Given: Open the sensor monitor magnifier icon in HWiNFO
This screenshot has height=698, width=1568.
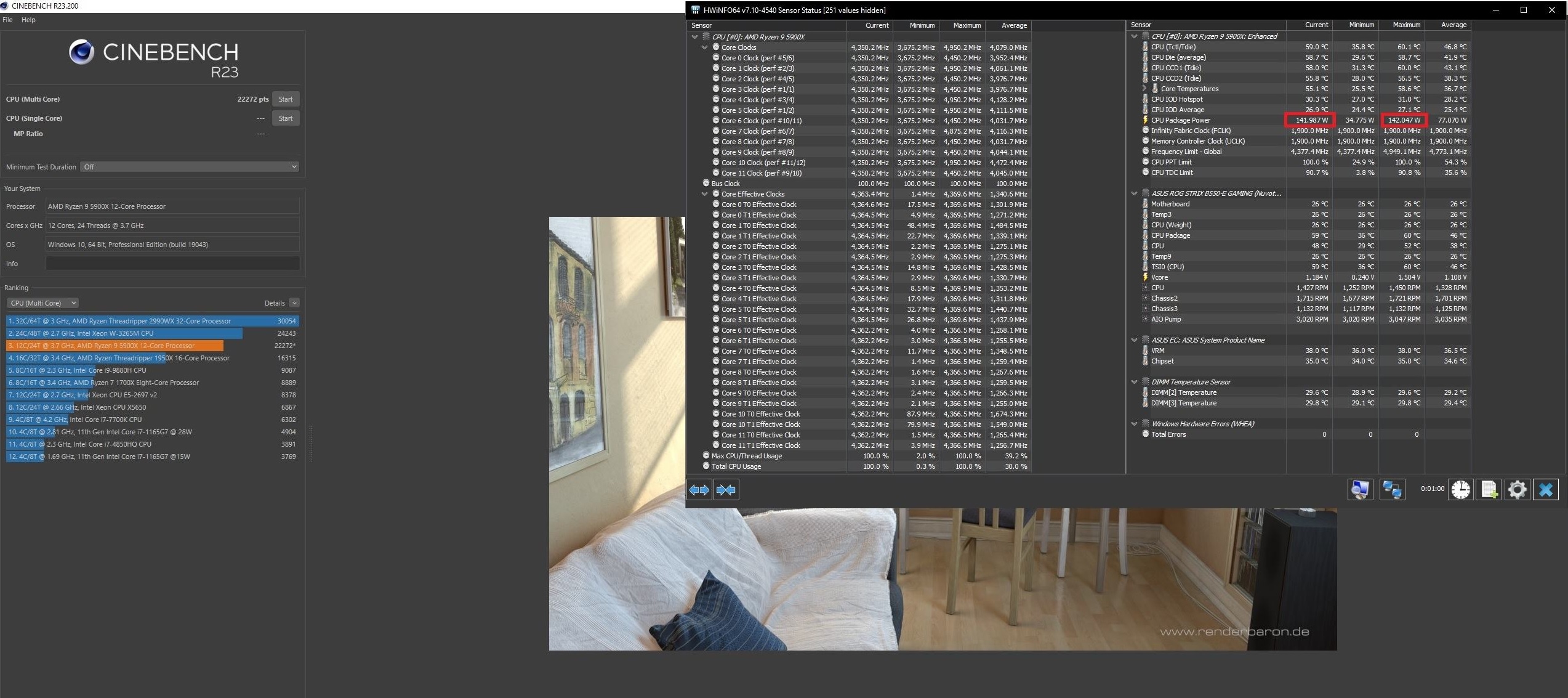Looking at the screenshot, I should point(1360,490).
